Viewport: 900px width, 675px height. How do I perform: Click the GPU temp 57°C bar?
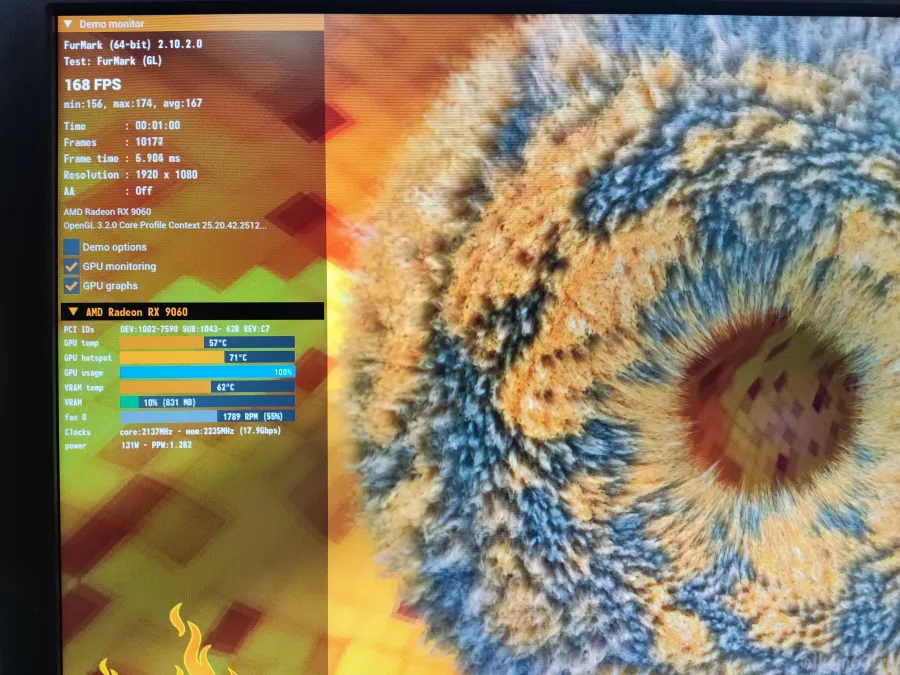(x=205, y=342)
